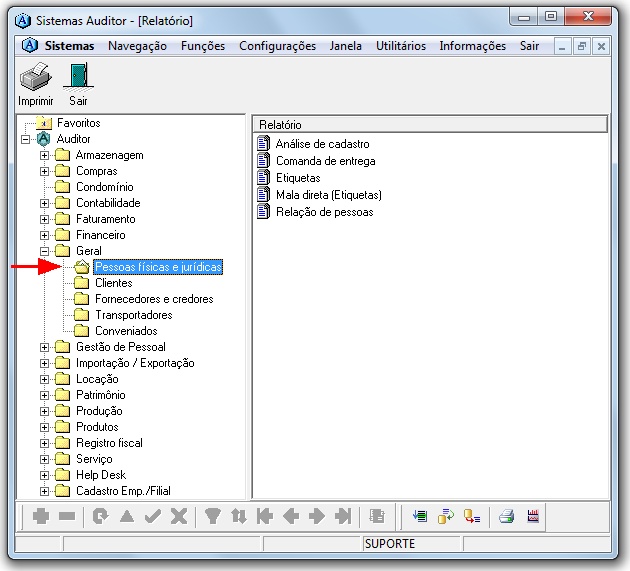Open the Relação de pessoas report
The height and width of the screenshot is (571, 630).
tap(325, 212)
